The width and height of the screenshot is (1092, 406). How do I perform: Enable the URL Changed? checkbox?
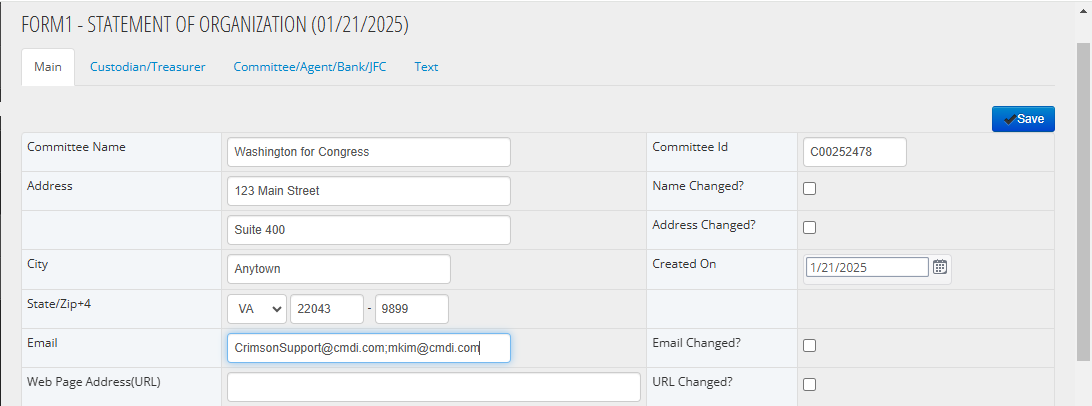(809, 384)
